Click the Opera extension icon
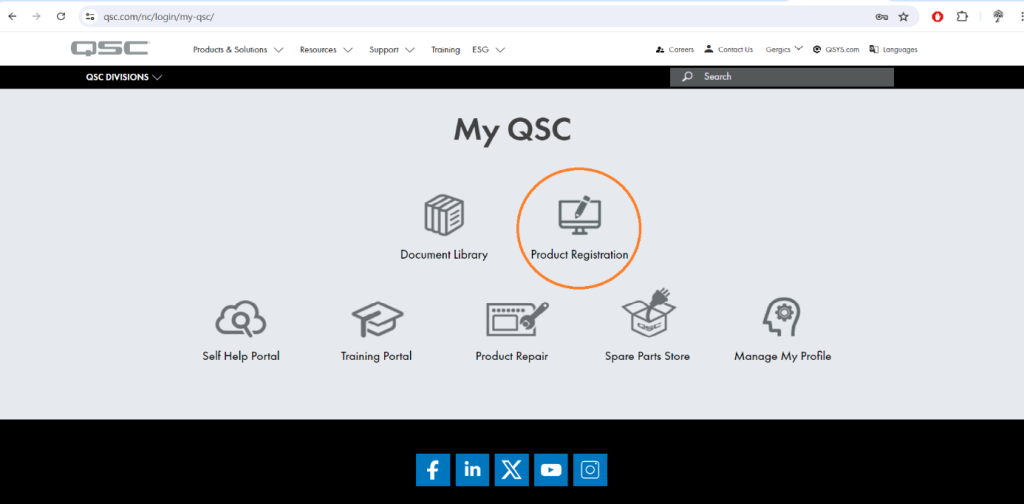This screenshot has height=504, width=1024. [x=938, y=17]
